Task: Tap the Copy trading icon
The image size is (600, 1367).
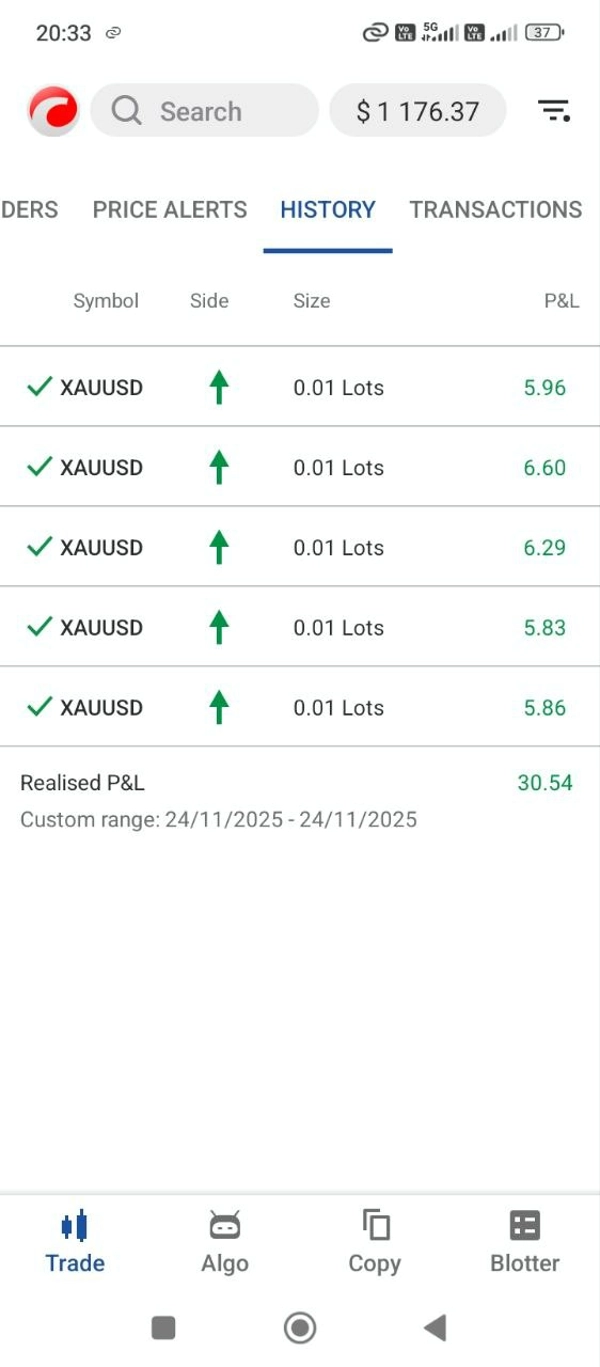Action: [x=375, y=1226]
